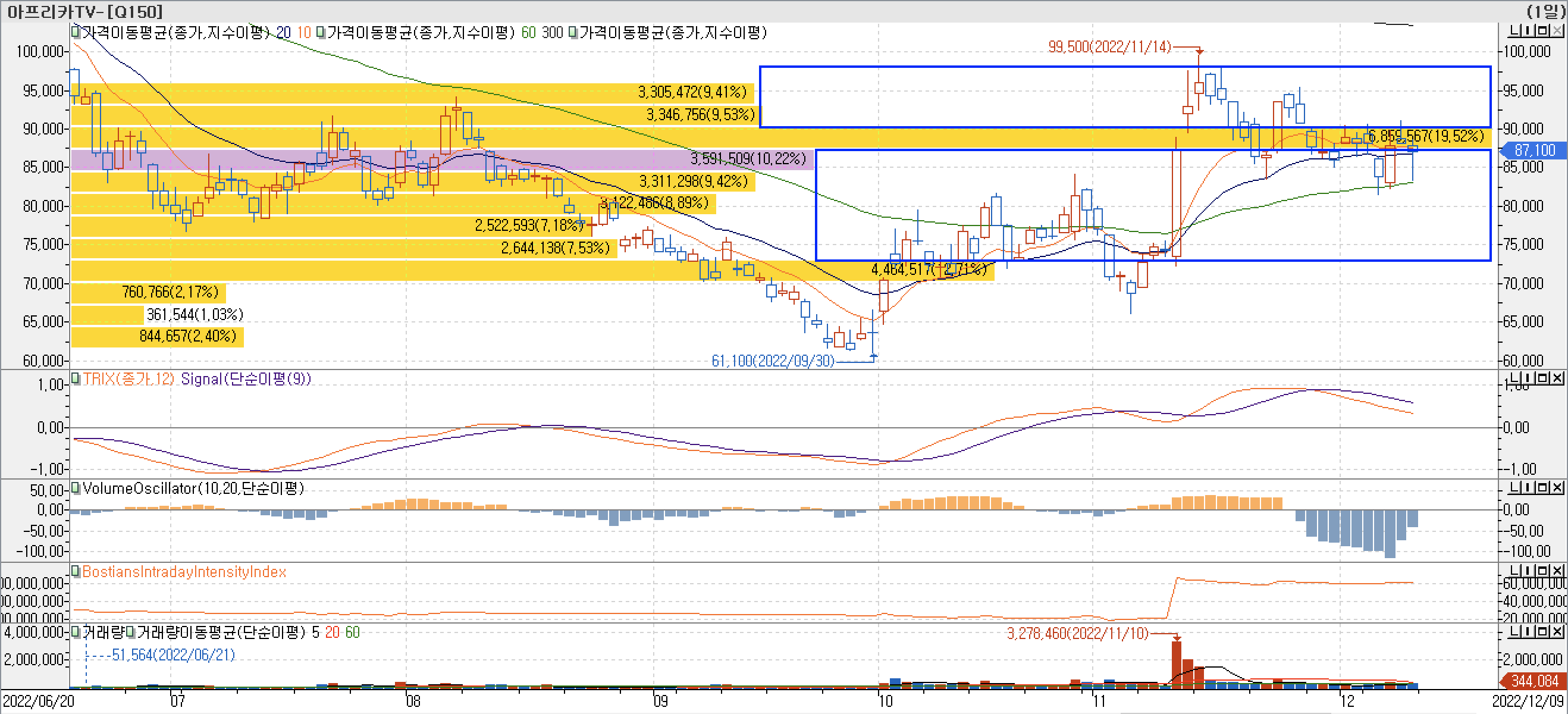Click the L-shaped axis icon in the price panel

point(1514,30)
